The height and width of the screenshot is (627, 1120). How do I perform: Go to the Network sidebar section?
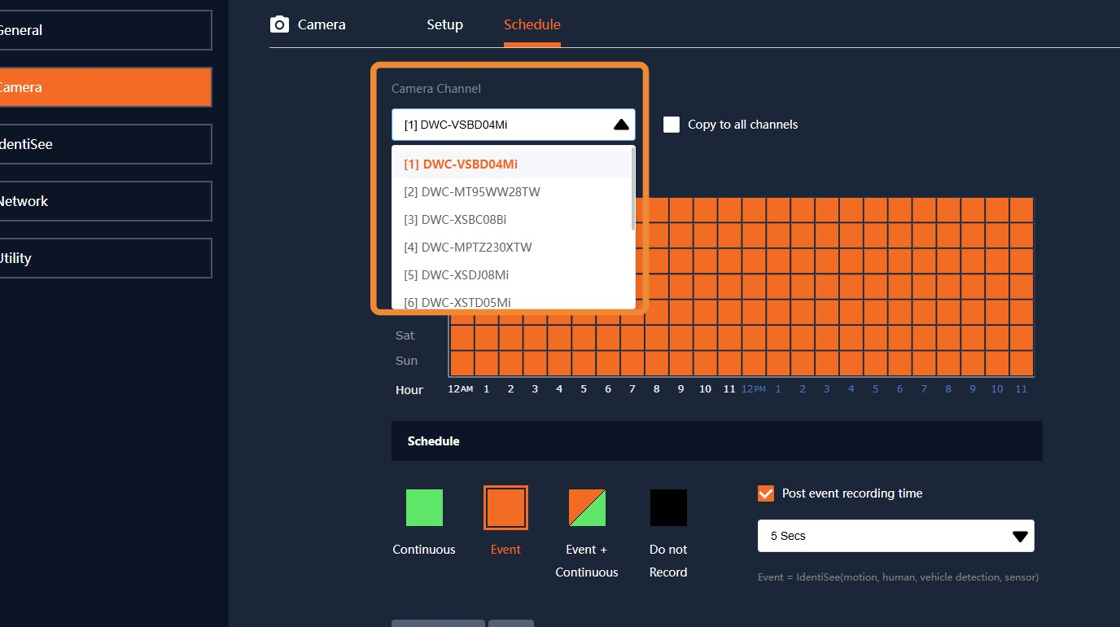coord(105,201)
